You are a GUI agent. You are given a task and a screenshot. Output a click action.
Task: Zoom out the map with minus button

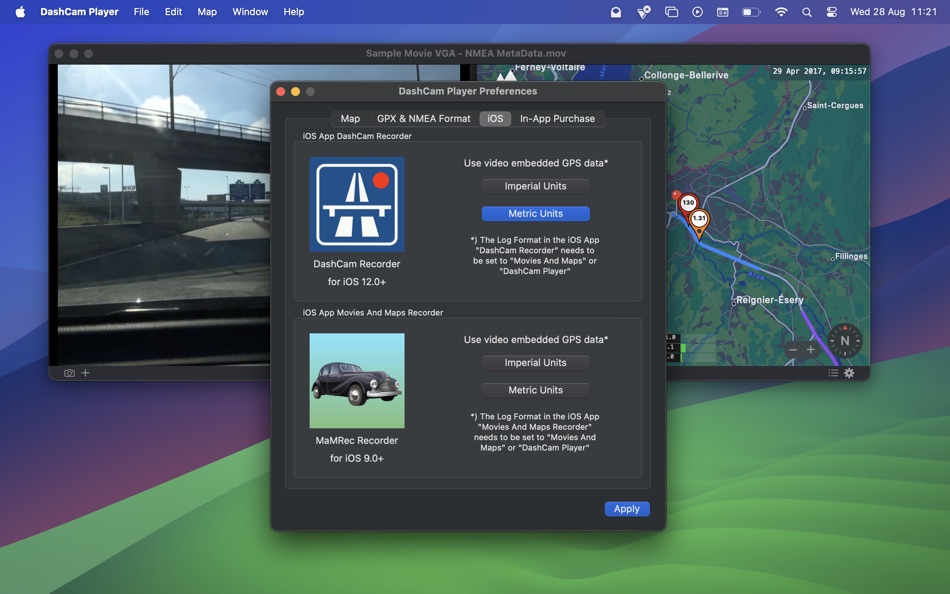click(x=792, y=350)
